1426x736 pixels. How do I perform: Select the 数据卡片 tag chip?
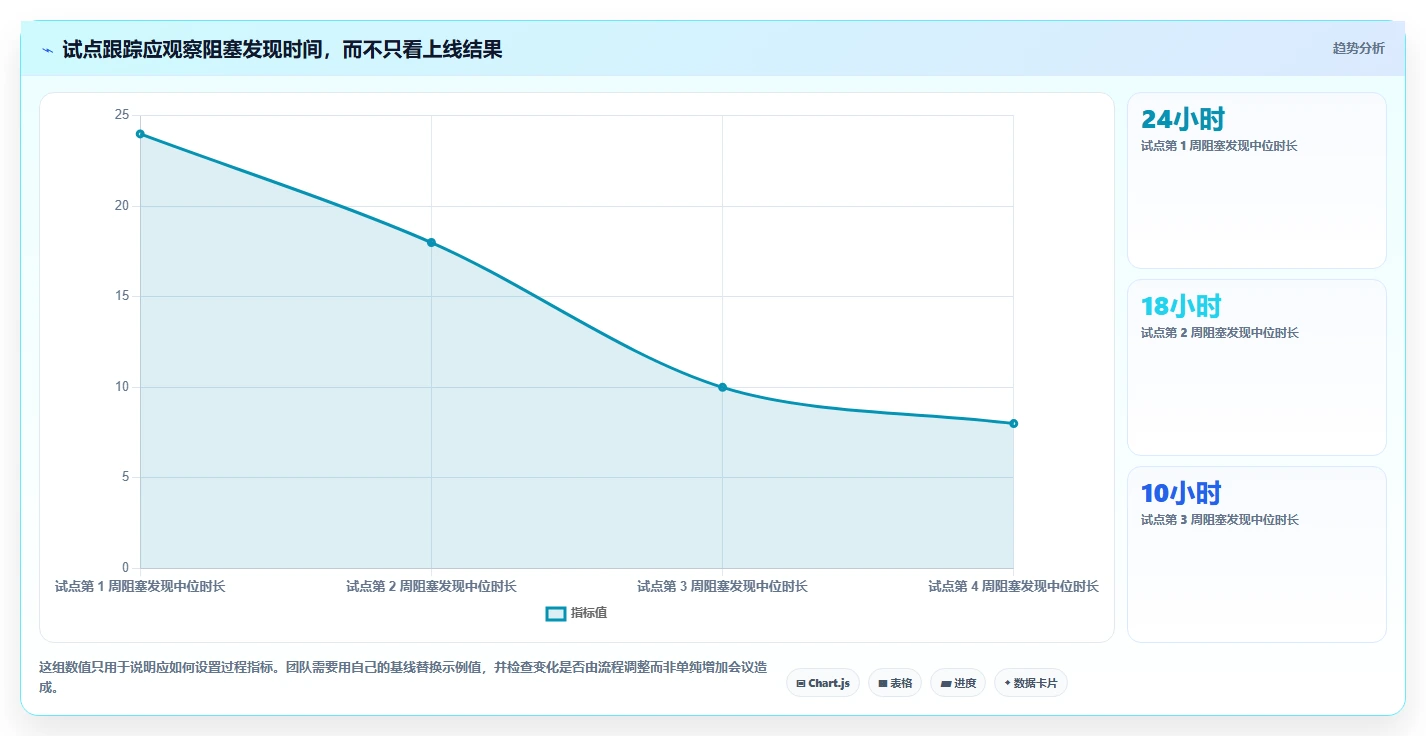[x=1031, y=683]
